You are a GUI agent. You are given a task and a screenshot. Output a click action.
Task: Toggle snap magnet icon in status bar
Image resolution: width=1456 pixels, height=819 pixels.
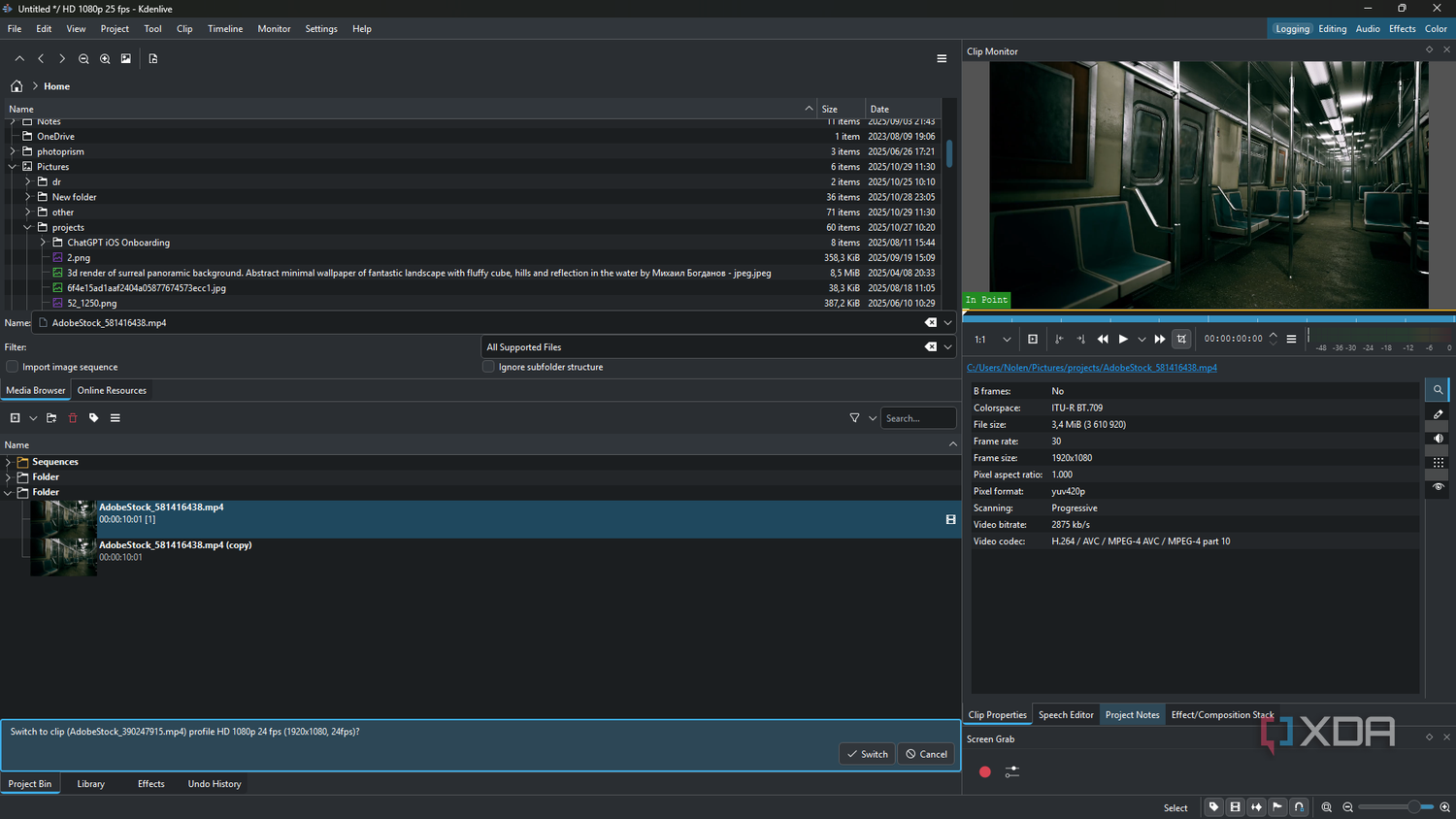click(1299, 807)
